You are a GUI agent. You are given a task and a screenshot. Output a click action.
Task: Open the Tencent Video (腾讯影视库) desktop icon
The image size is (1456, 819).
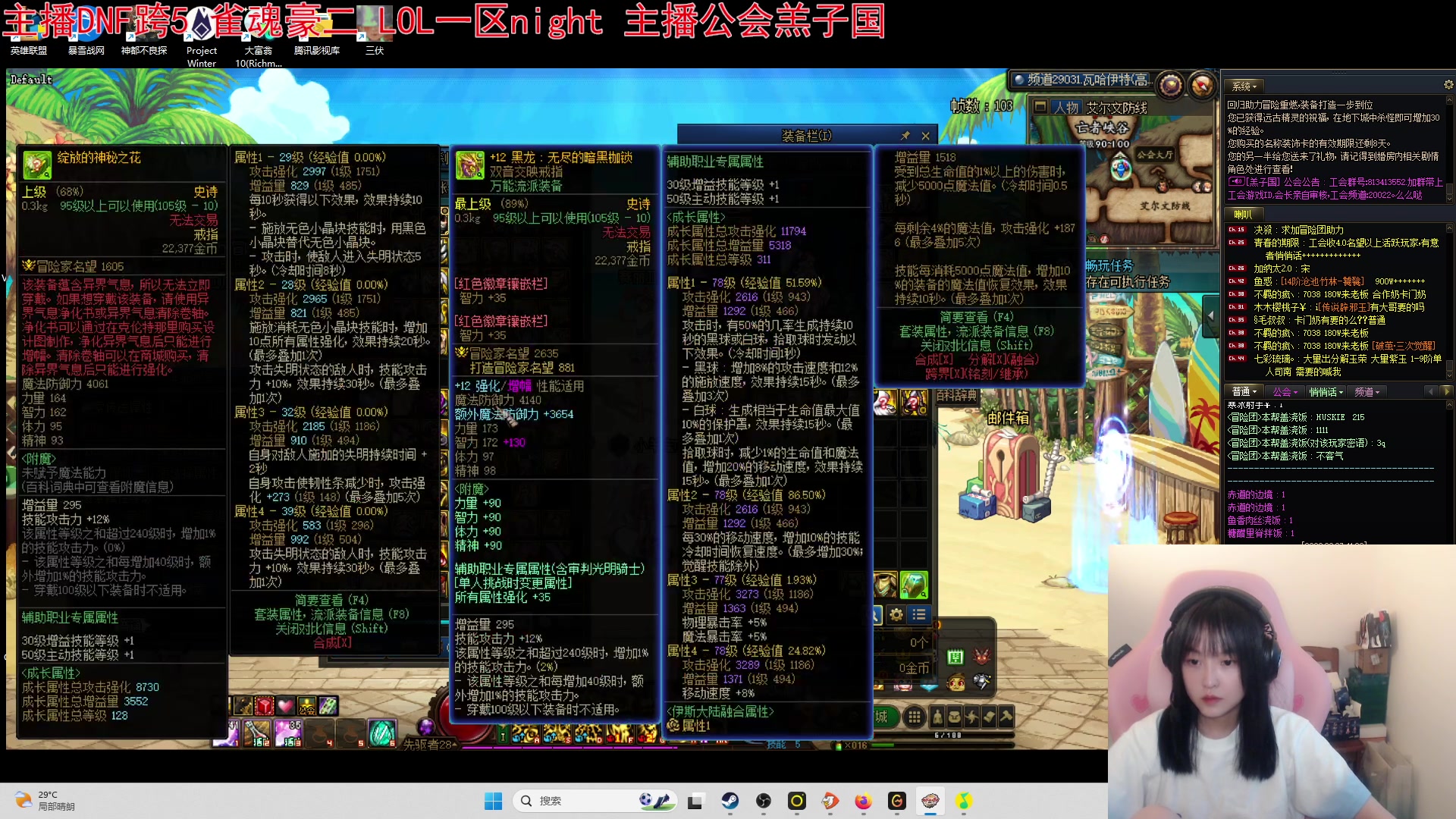click(x=317, y=32)
